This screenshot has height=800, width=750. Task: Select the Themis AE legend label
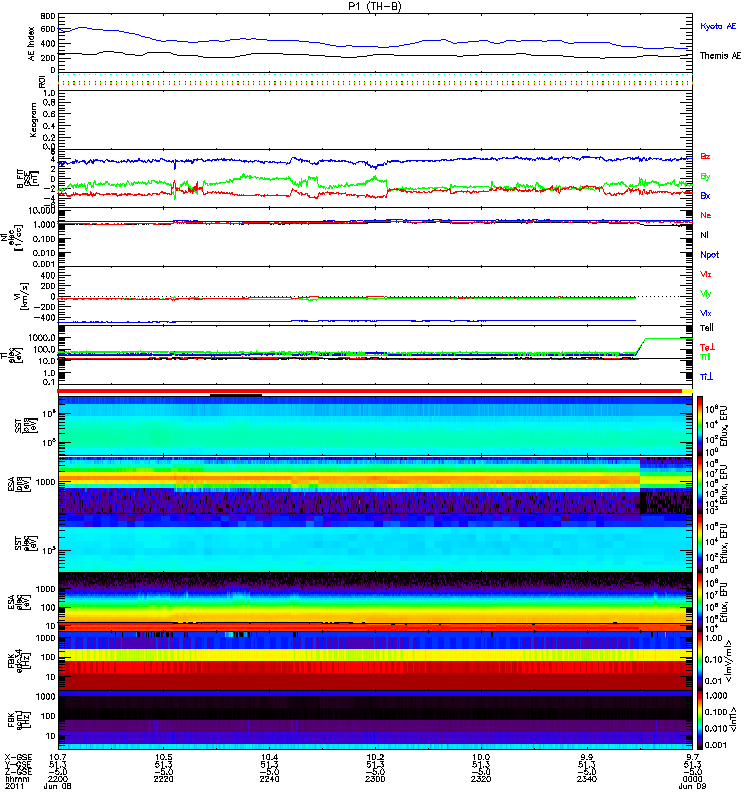click(720, 56)
